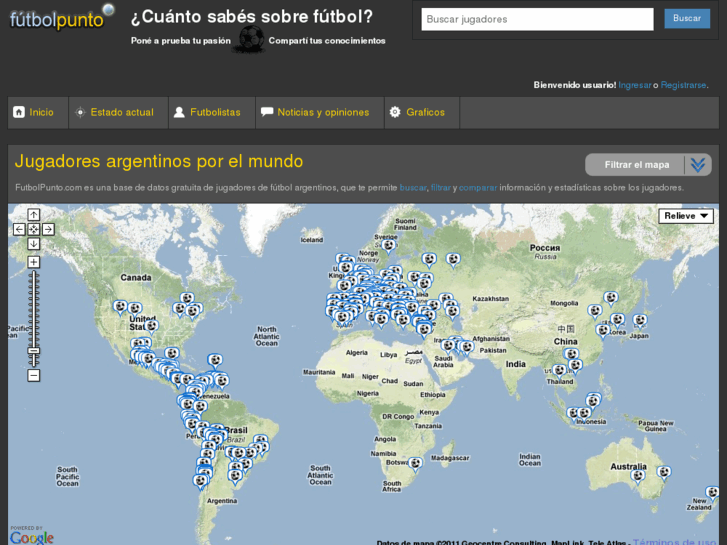Click the westernmost marker in Russia
Image resolution: width=727 pixels, height=545 pixels.
[x=429, y=259]
